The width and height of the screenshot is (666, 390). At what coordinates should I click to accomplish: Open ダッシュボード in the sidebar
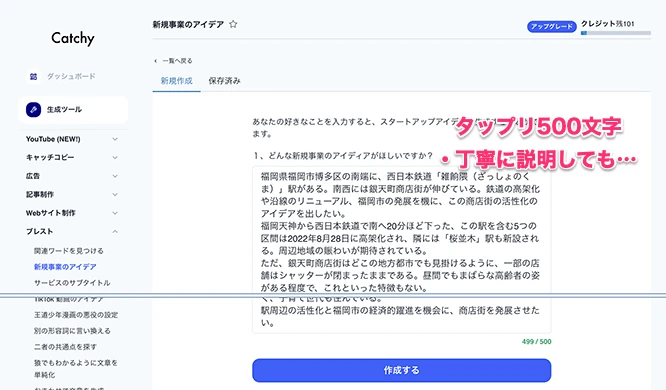coord(71,76)
